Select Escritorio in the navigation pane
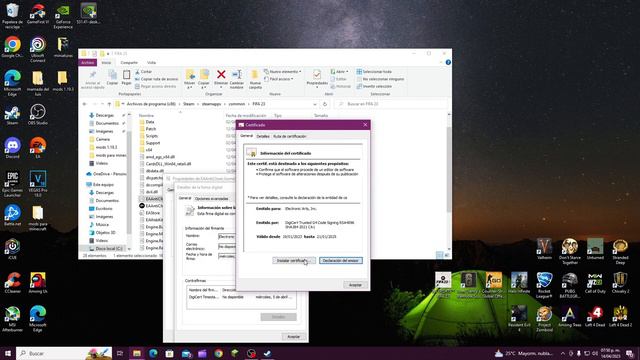The image size is (640, 360). click(104, 209)
